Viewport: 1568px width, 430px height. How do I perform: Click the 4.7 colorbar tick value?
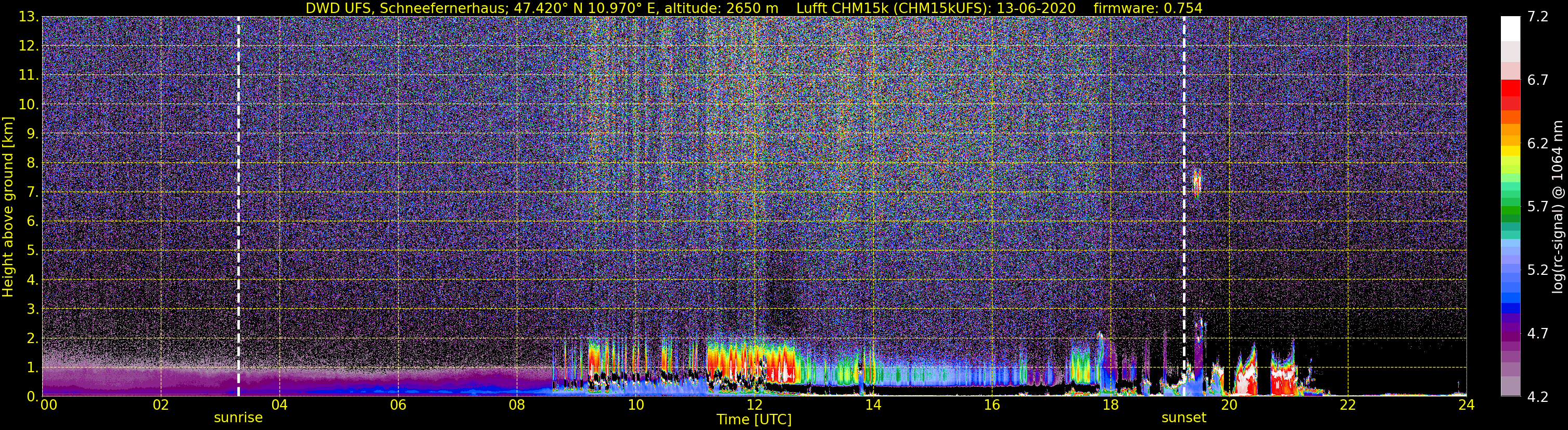point(1538,334)
